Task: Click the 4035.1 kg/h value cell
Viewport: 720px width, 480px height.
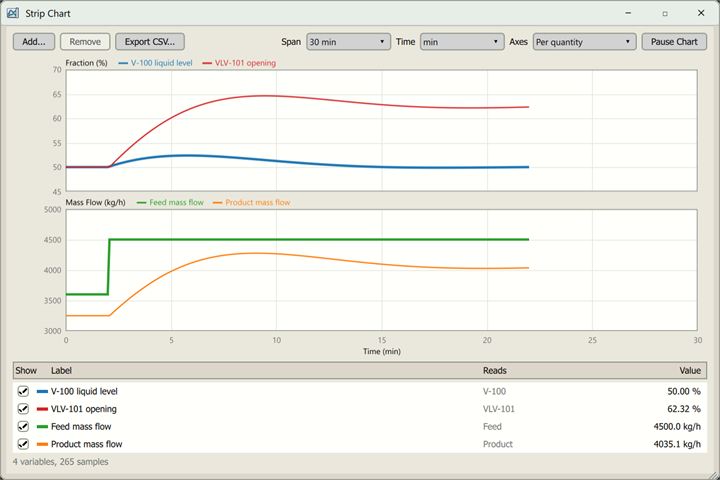Action: click(677, 444)
